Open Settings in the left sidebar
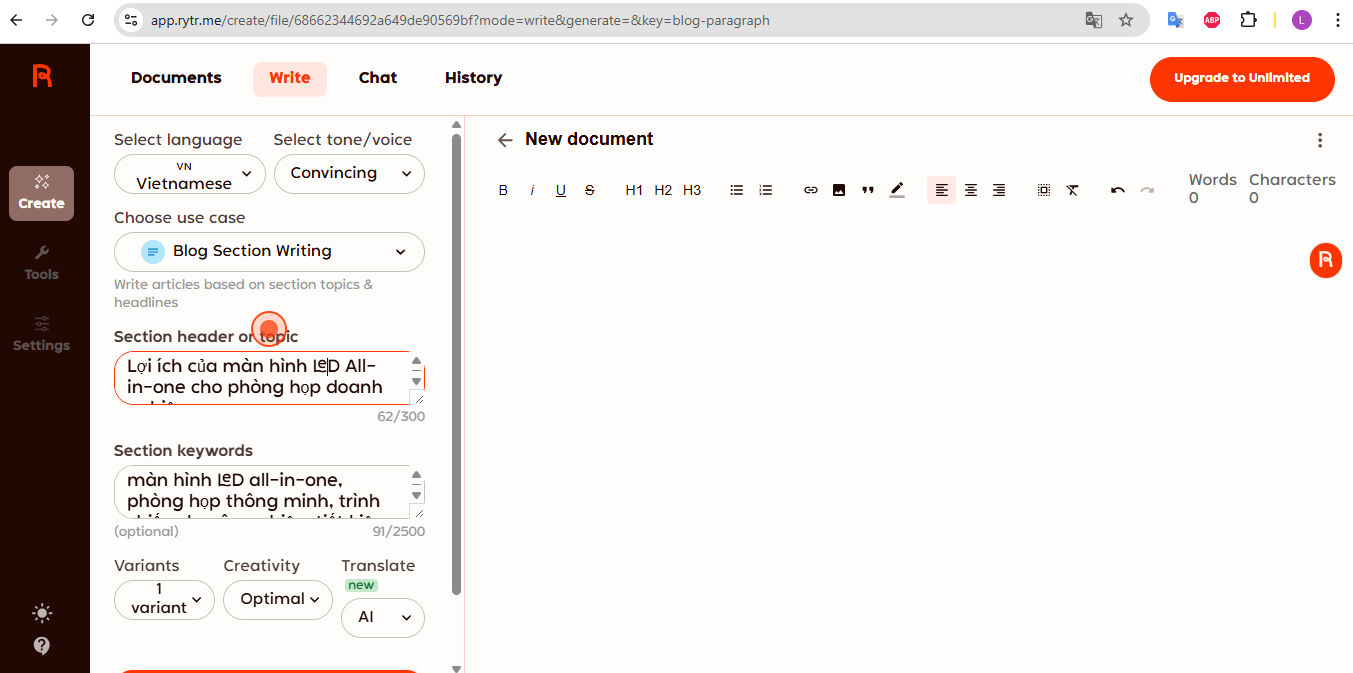 point(41,334)
